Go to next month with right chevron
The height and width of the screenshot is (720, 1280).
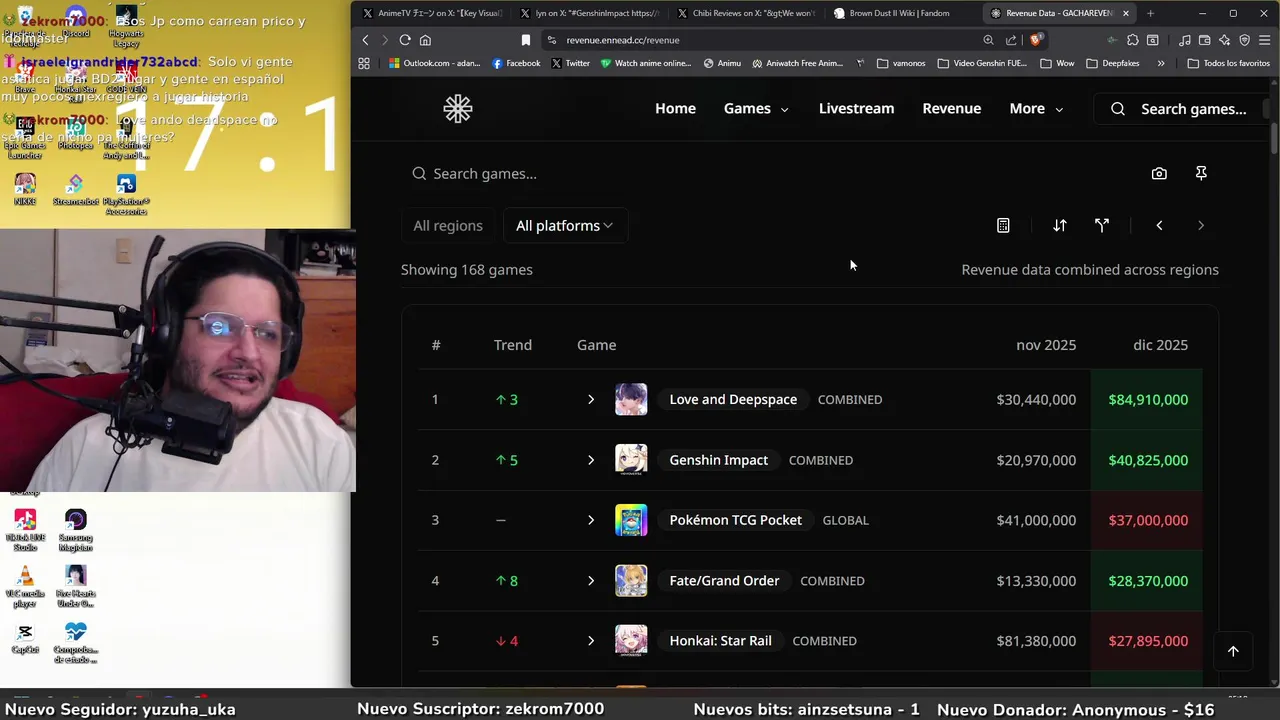coord(1201,225)
